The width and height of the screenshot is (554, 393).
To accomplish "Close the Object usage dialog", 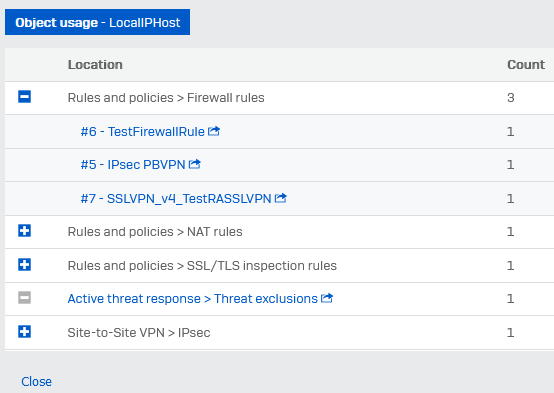I will [x=36, y=382].
